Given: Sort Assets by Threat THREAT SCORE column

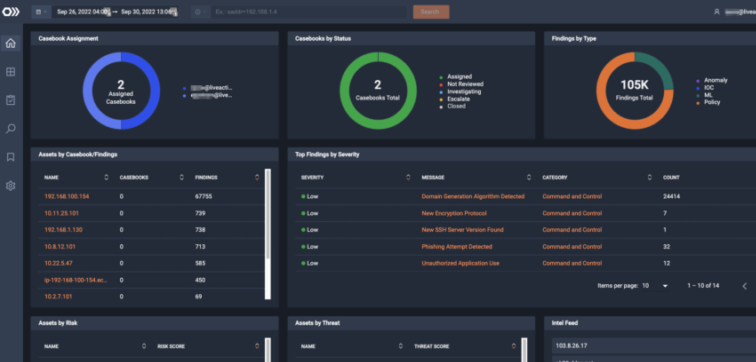Looking at the screenshot, I should click(514, 346).
